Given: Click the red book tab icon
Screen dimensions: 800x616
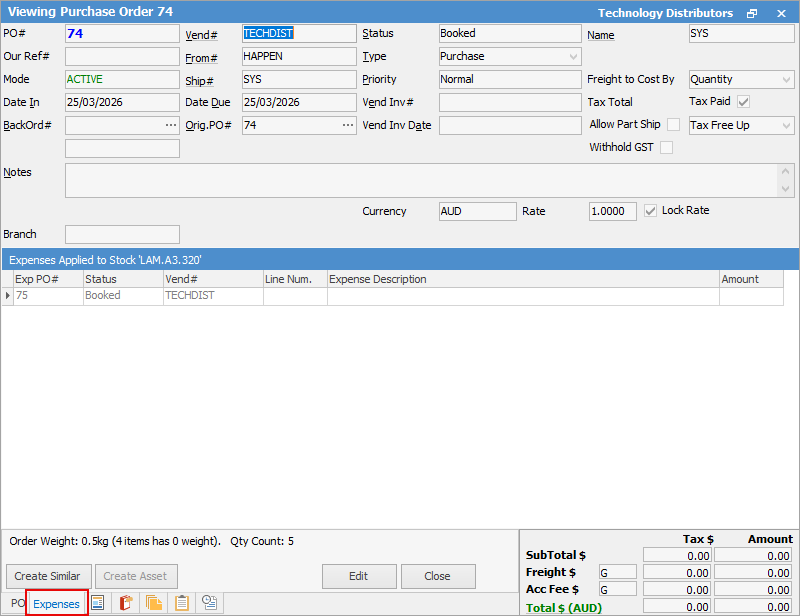Looking at the screenshot, I should pos(126,603).
